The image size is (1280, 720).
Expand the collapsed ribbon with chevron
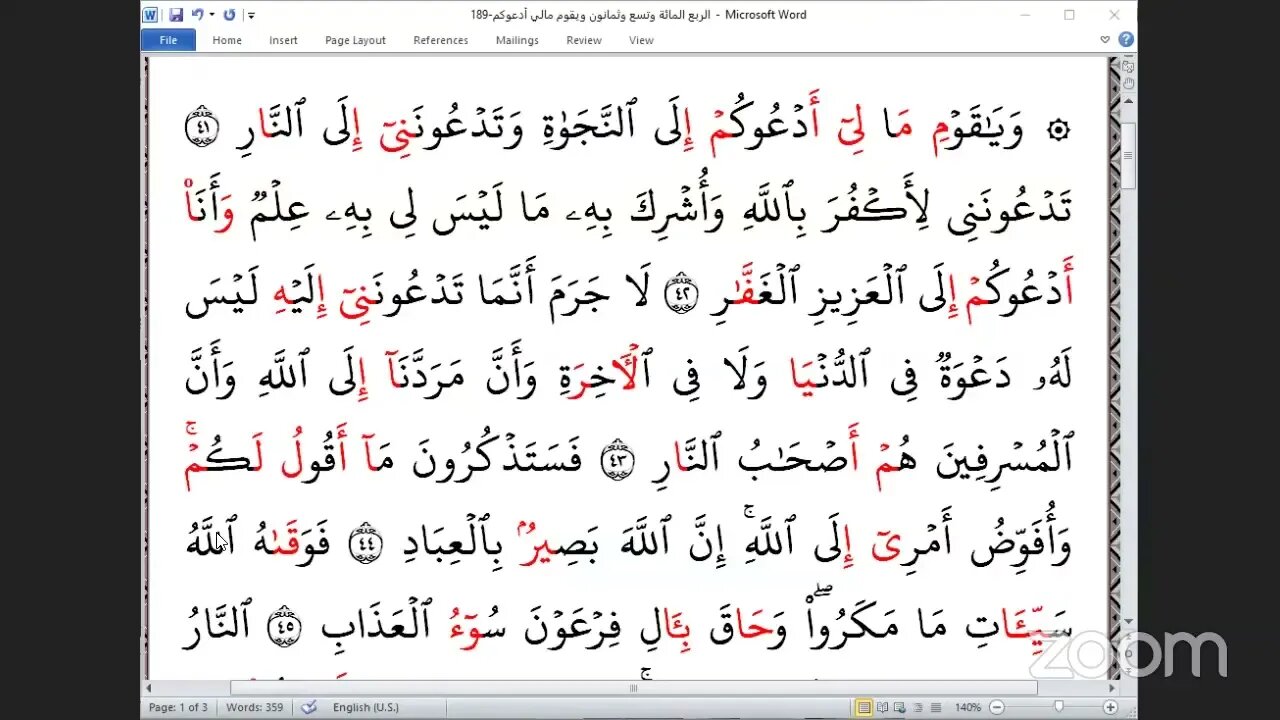click(x=1105, y=40)
